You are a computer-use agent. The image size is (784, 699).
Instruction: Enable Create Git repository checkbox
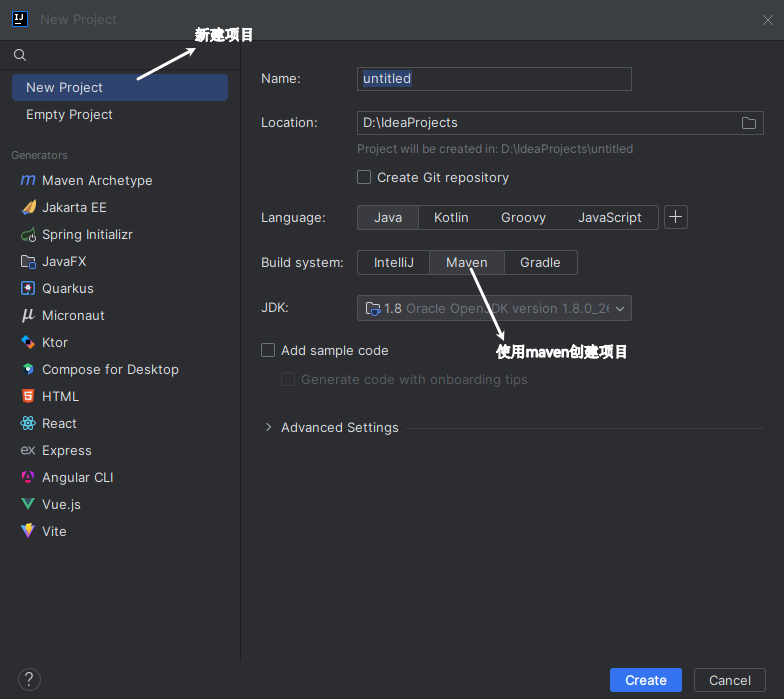pyautogui.click(x=364, y=178)
